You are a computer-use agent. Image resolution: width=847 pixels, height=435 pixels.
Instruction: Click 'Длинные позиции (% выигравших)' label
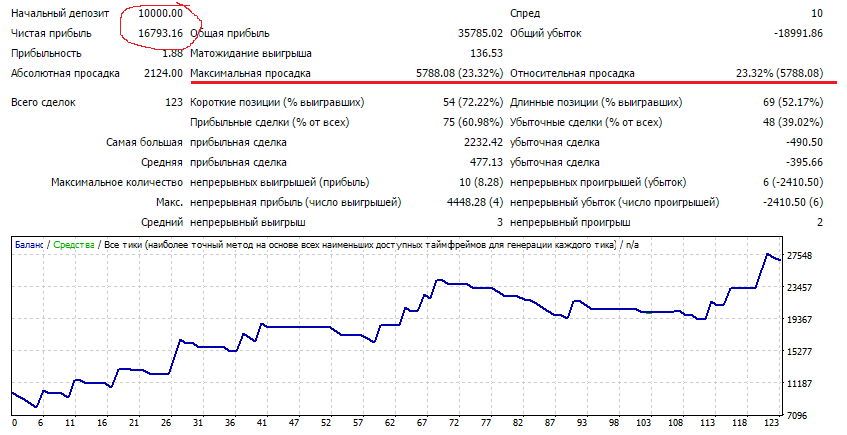596,102
